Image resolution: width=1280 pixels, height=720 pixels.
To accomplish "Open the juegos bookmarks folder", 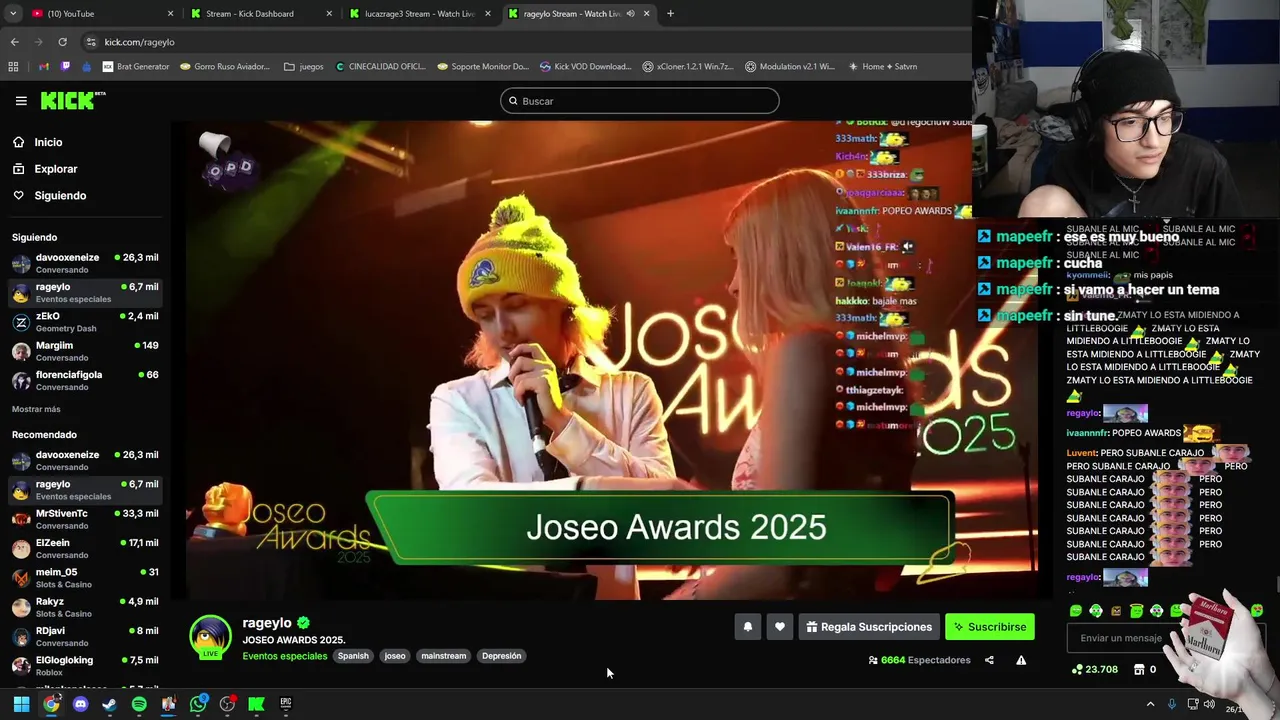I will [x=304, y=67].
